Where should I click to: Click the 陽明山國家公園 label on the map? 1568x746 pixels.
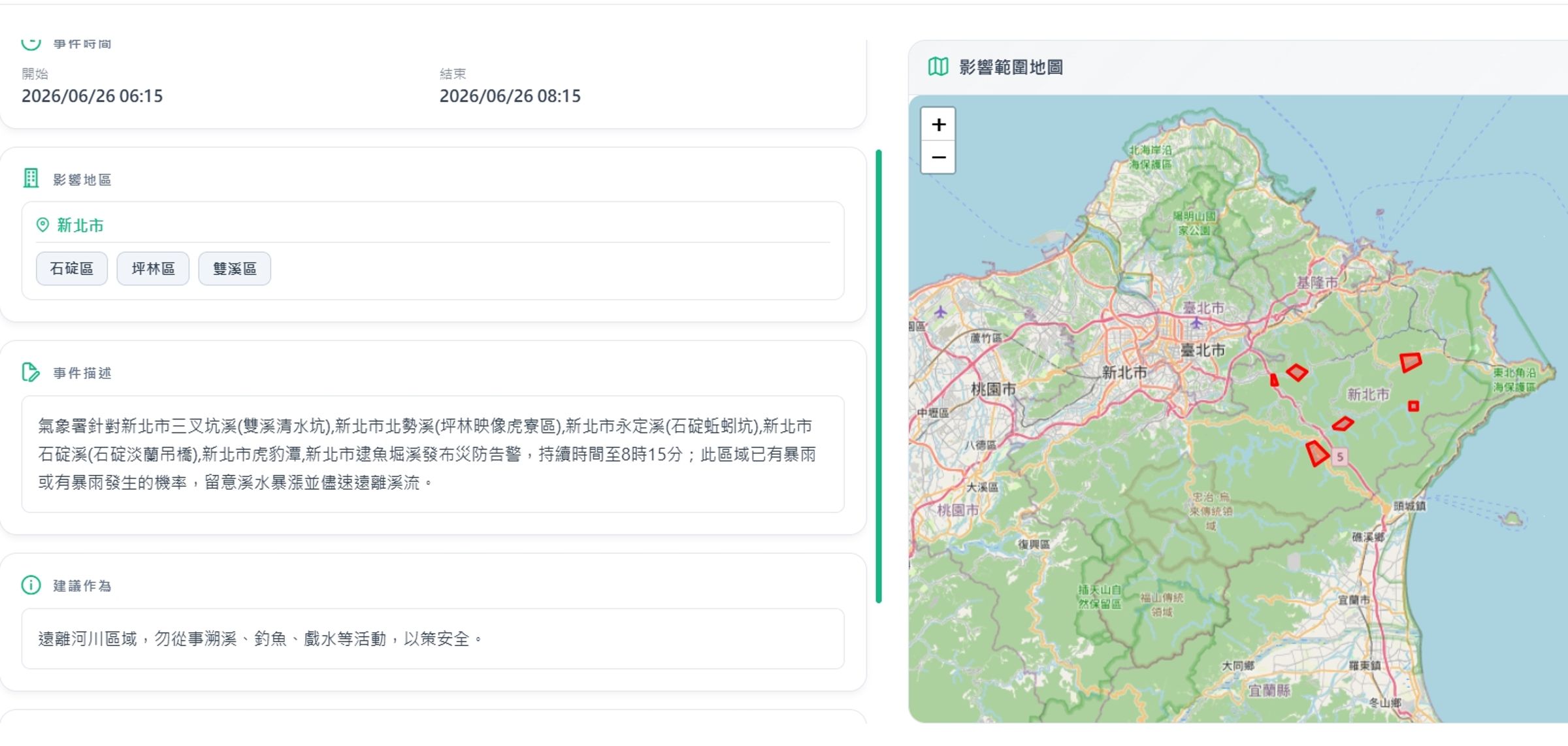tap(1194, 223)
